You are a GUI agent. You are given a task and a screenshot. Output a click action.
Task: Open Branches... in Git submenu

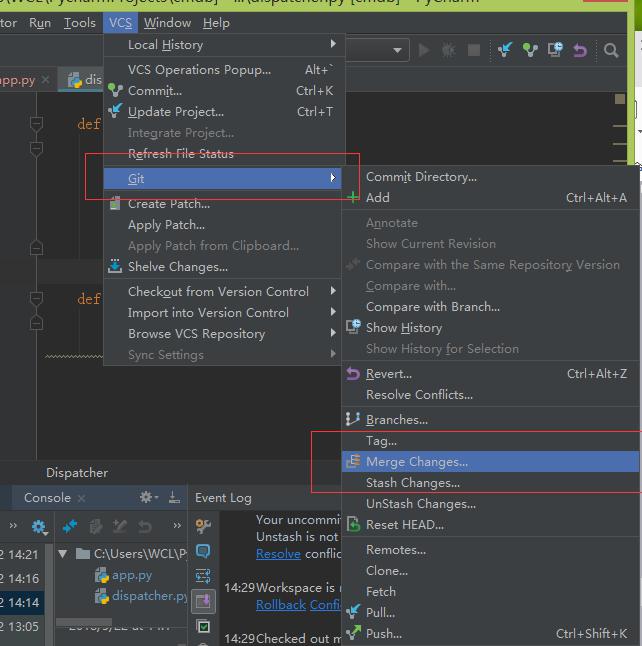490,419
